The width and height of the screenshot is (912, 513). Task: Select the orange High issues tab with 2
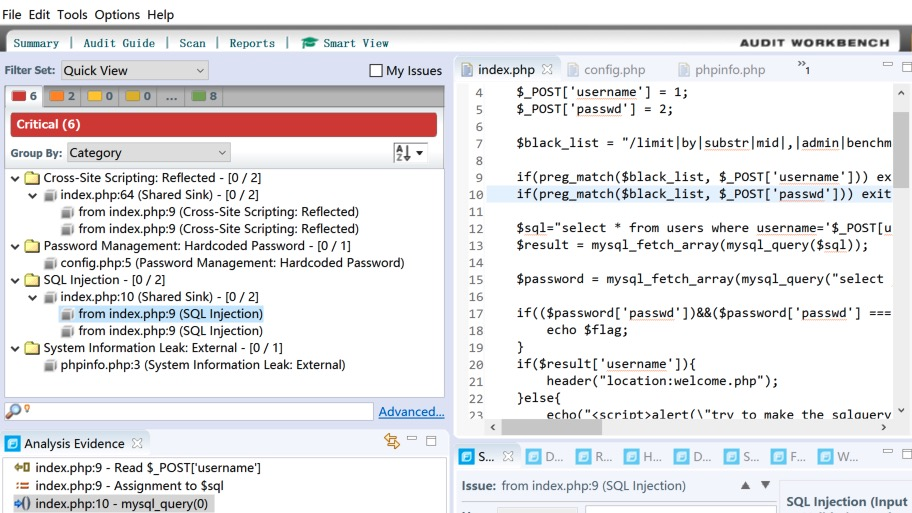tap(62, 96)
